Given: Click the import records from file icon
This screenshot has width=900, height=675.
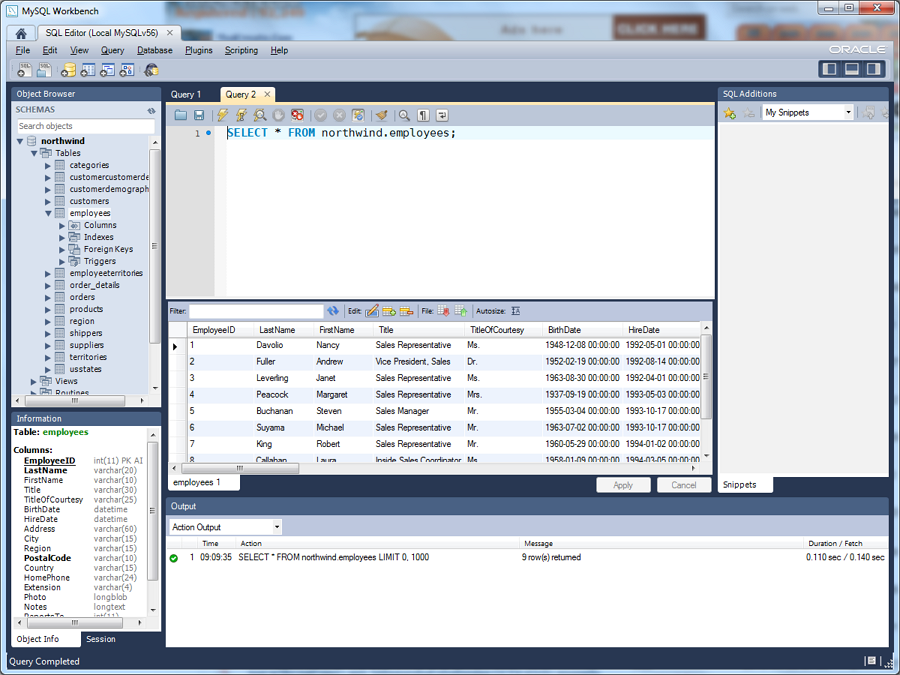Looking at the screenshot, I should click(460, 311).
